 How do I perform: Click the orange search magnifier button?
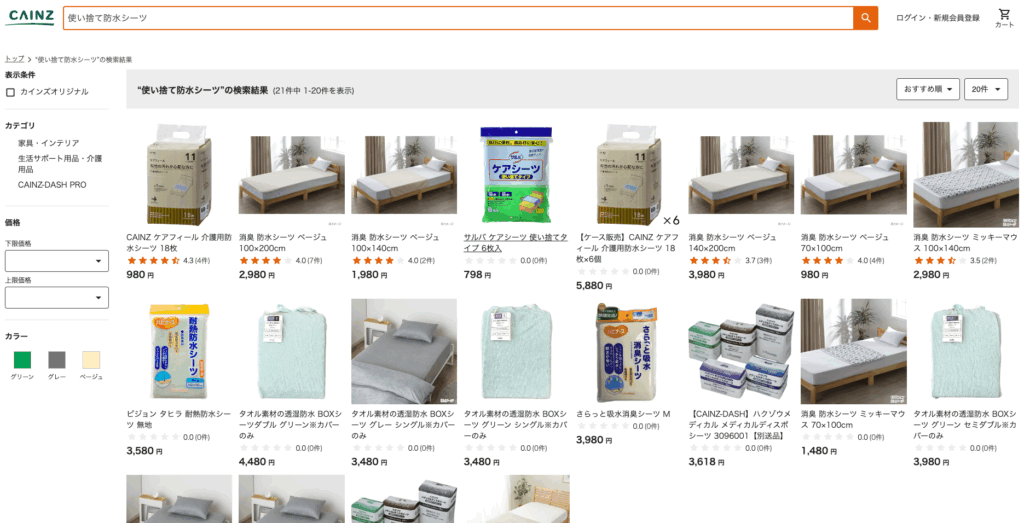865,18
